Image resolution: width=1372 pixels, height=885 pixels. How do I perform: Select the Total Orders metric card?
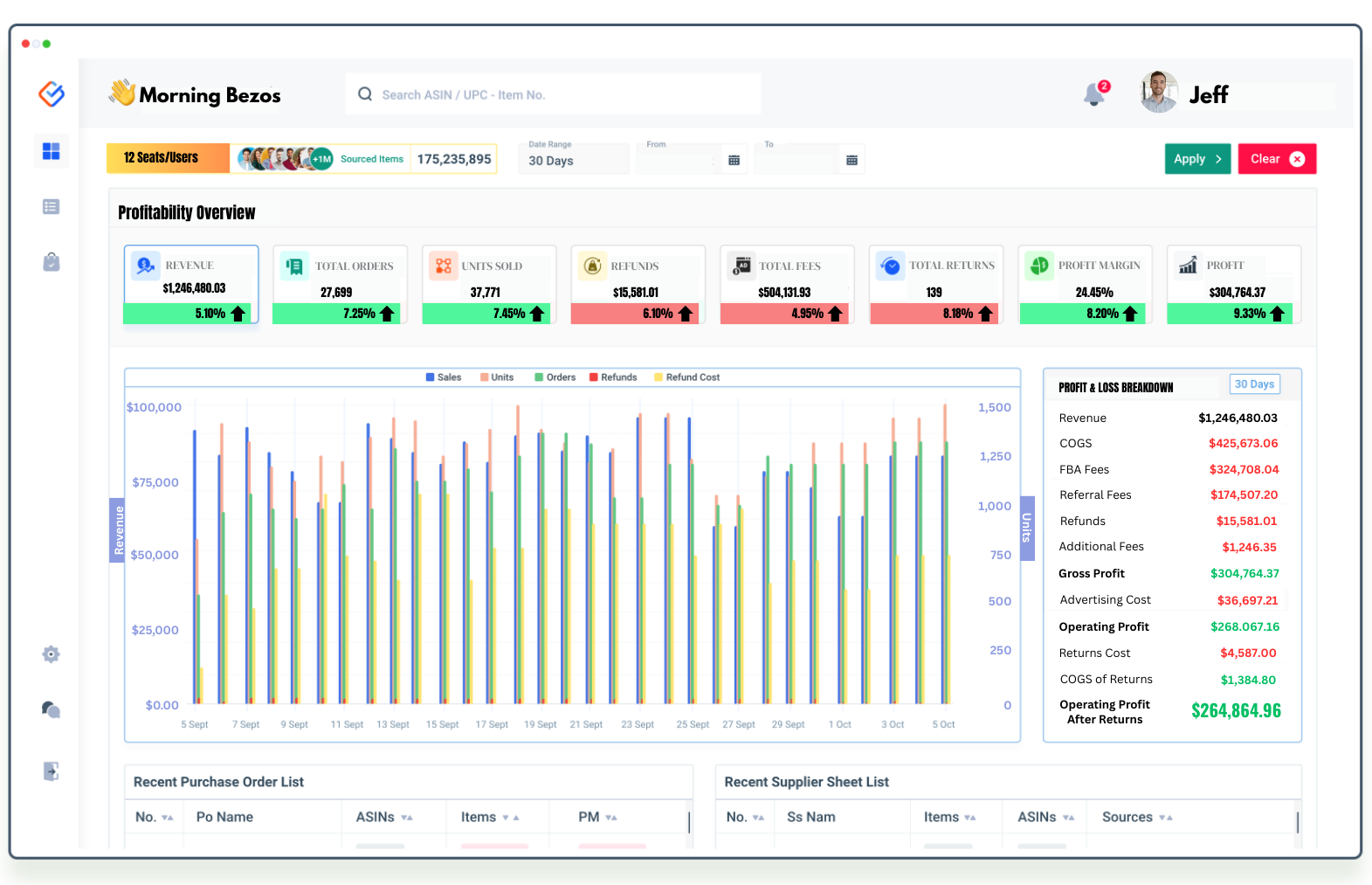pos(340,285)
